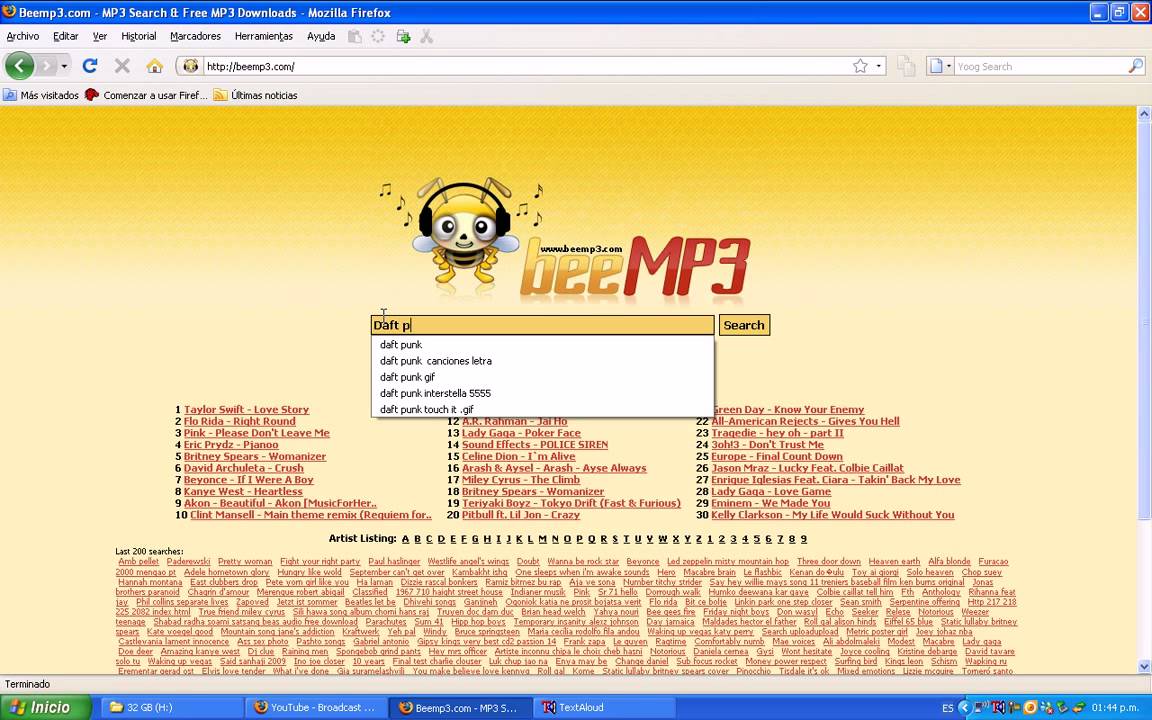Click the grey Stop loading X icon
The width and height of the screenshot is (1152, 720).
(122, 66)
